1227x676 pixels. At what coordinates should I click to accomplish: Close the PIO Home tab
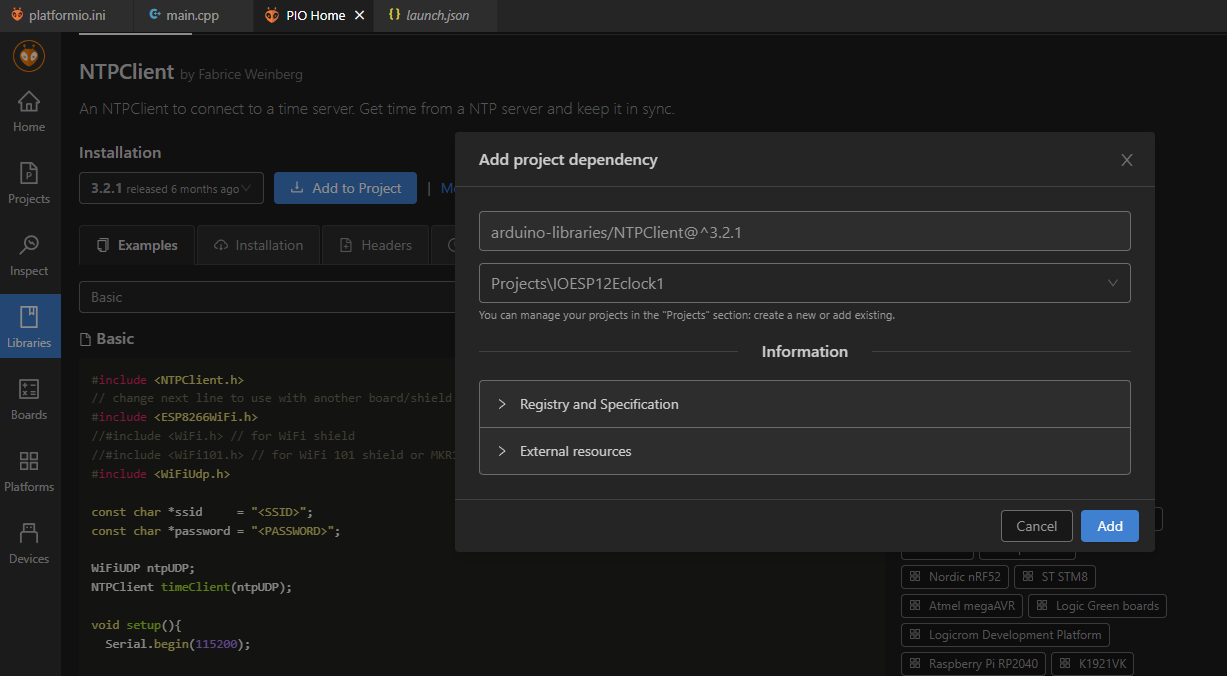click(x=360, y=15)
